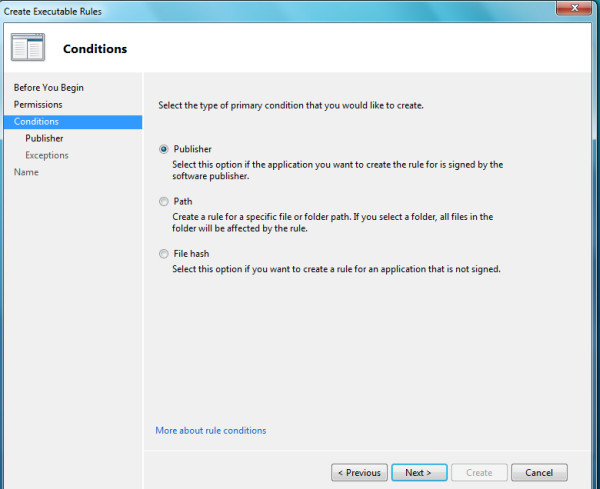
Task: Click 'Select the type of primary condition' text
Action: (x=291, y=106)
